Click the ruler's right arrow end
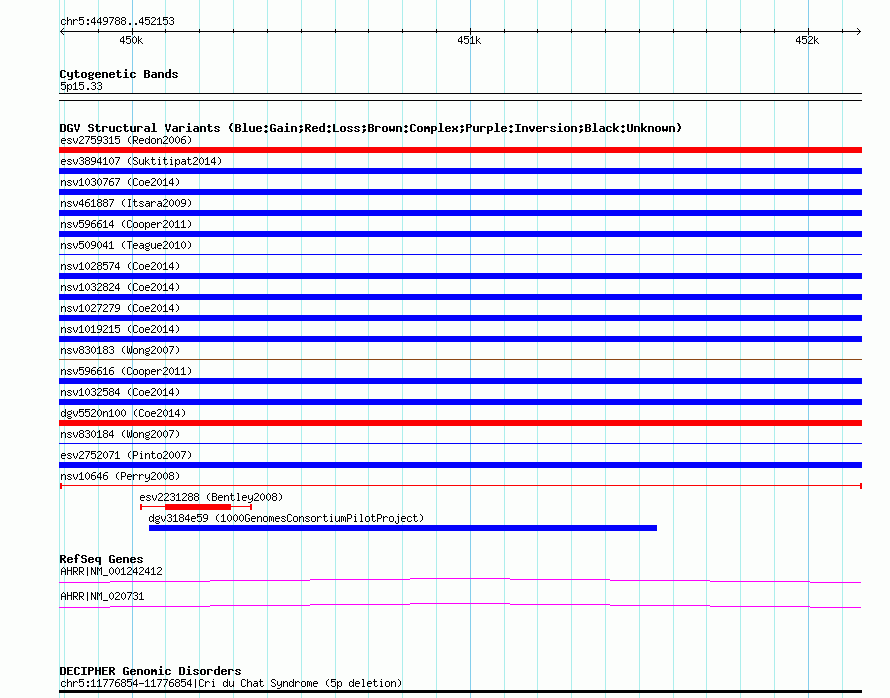 858,32
